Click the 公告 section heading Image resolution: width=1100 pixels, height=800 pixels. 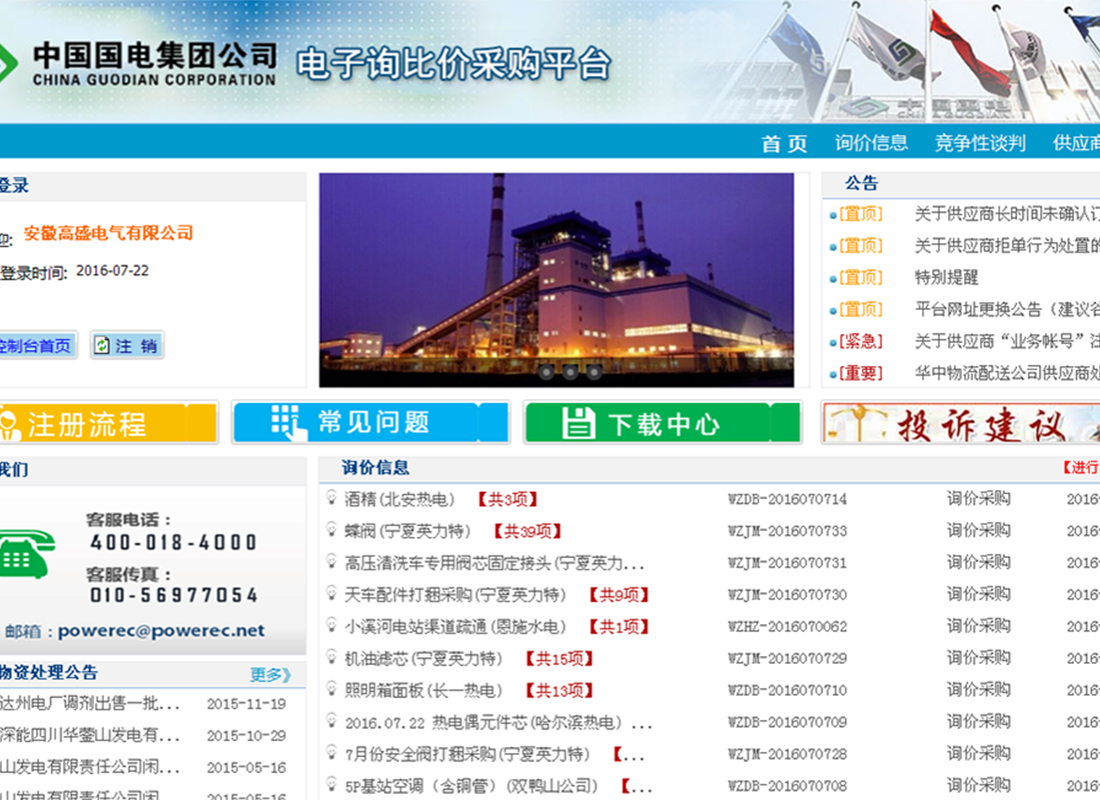(x=861, y=184)
